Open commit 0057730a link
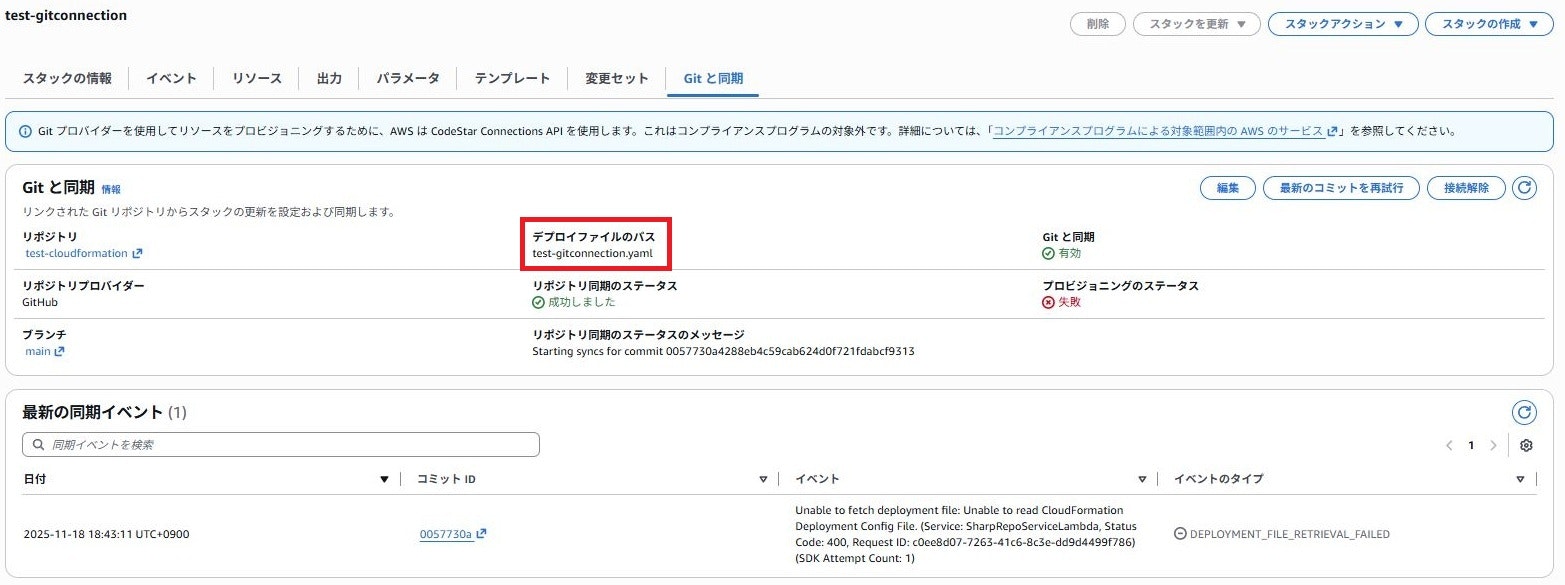Viewport: 1565px width, 585px height. point(452,534)
